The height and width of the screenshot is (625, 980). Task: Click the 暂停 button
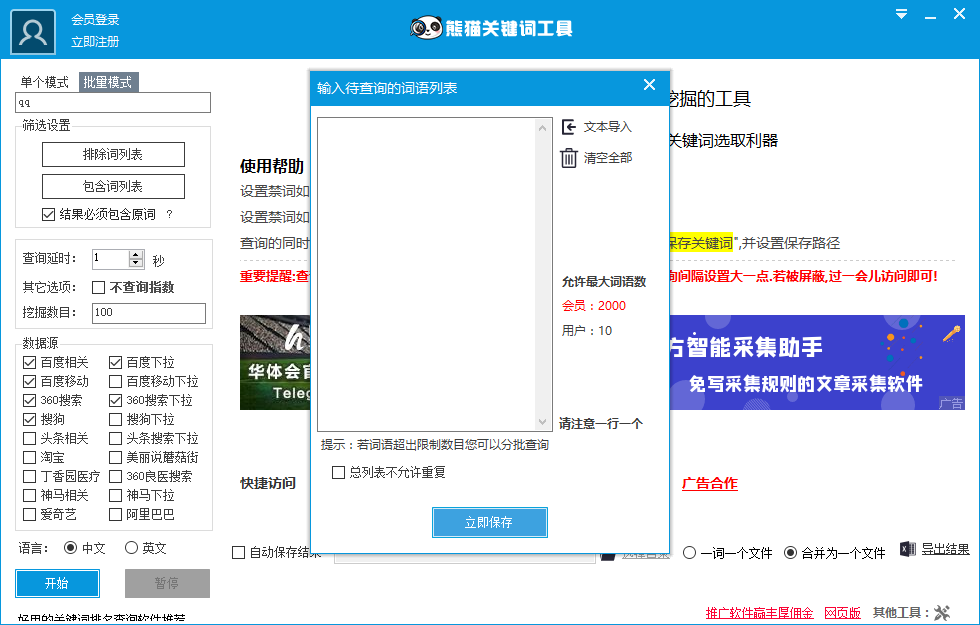click(x=167, y=583)
